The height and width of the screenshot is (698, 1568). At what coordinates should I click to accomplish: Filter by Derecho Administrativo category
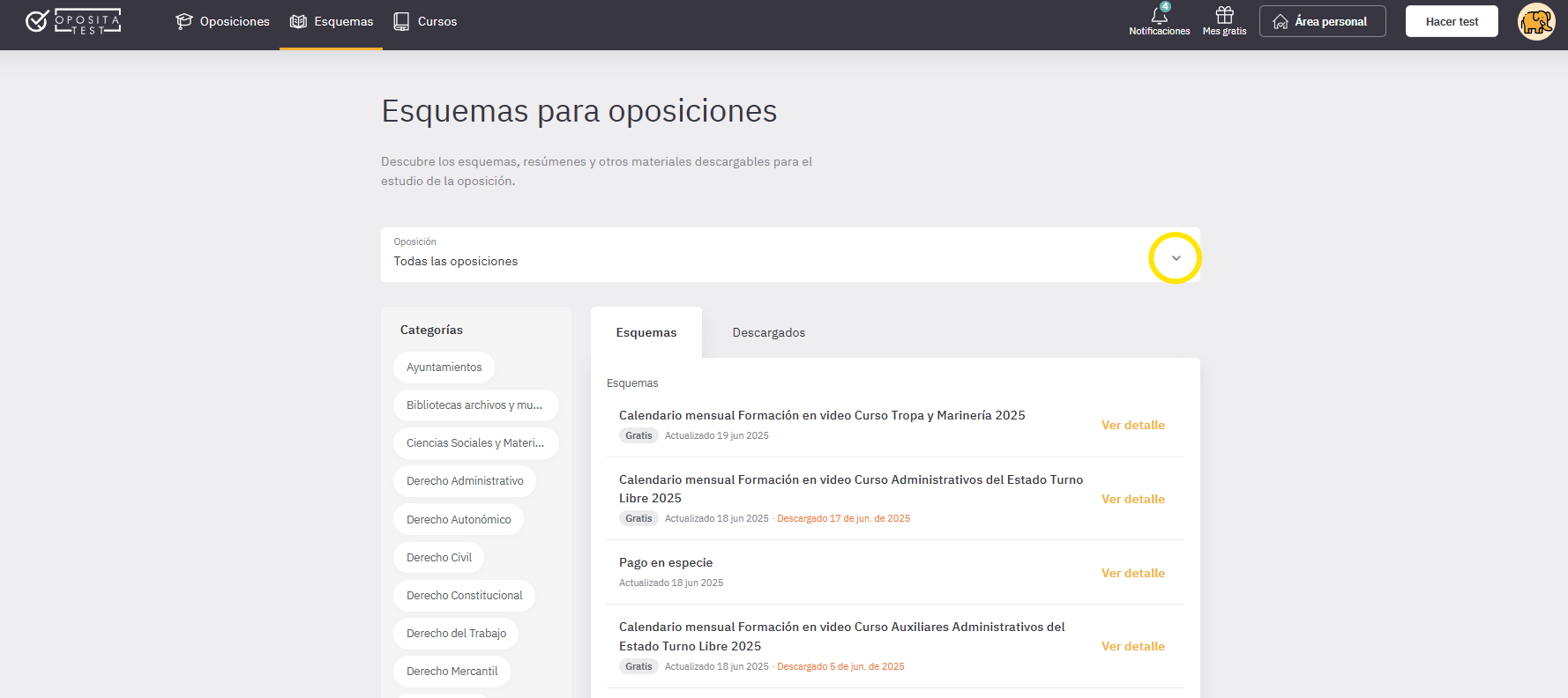pyautogui.click(x=465, y=481)
